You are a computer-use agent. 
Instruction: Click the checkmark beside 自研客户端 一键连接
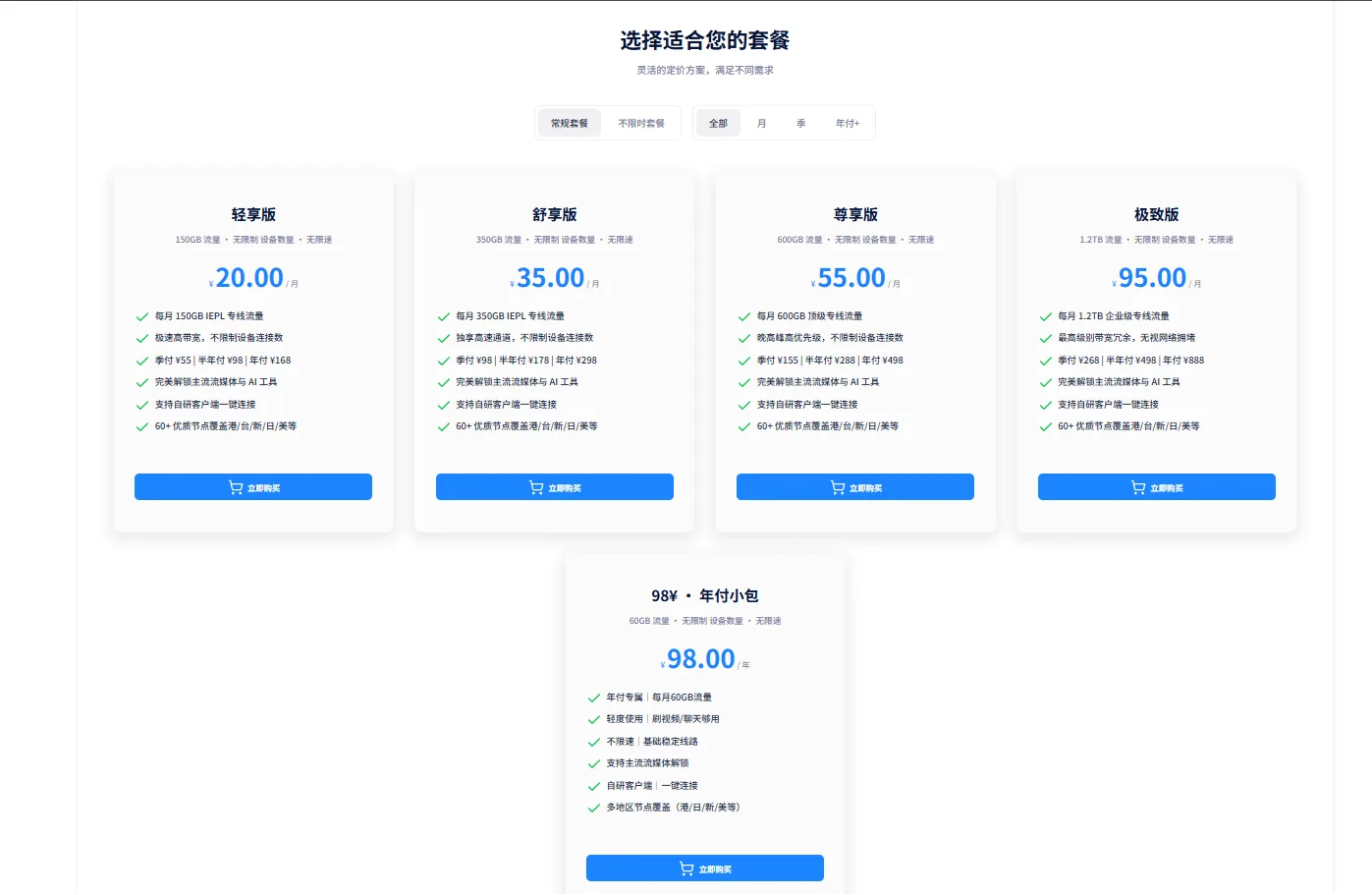coord(594,786)
